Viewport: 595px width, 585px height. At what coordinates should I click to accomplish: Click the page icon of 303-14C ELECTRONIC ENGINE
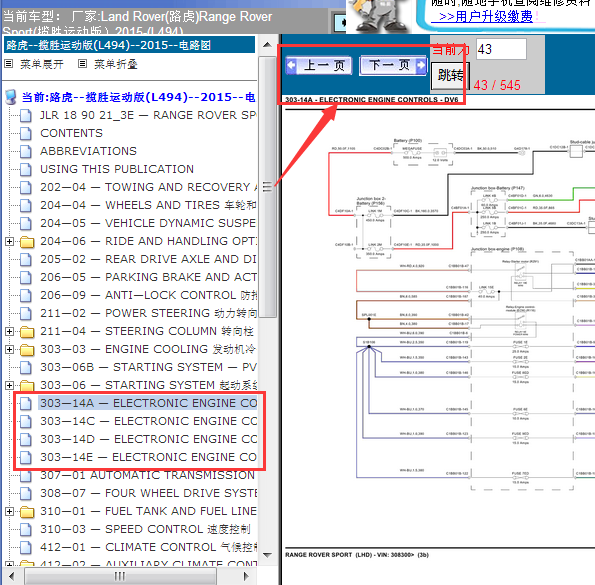pyautogui.click(x=26, y=421)
